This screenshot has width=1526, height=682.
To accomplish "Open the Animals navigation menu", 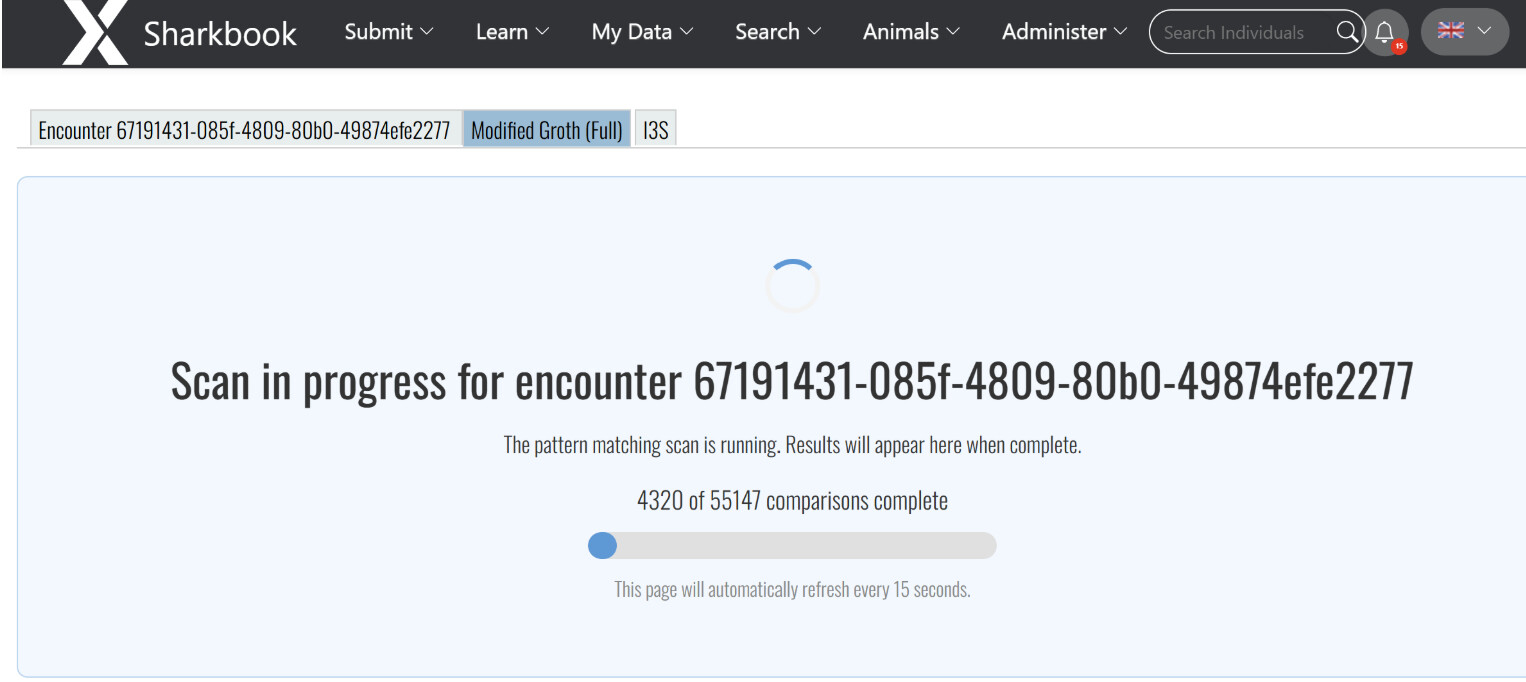I will [911, 32].
